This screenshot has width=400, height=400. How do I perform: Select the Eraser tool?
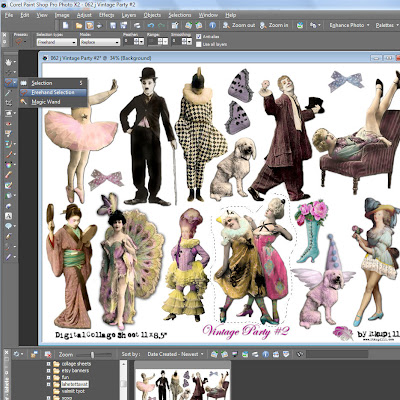click(x=8, y=175)
